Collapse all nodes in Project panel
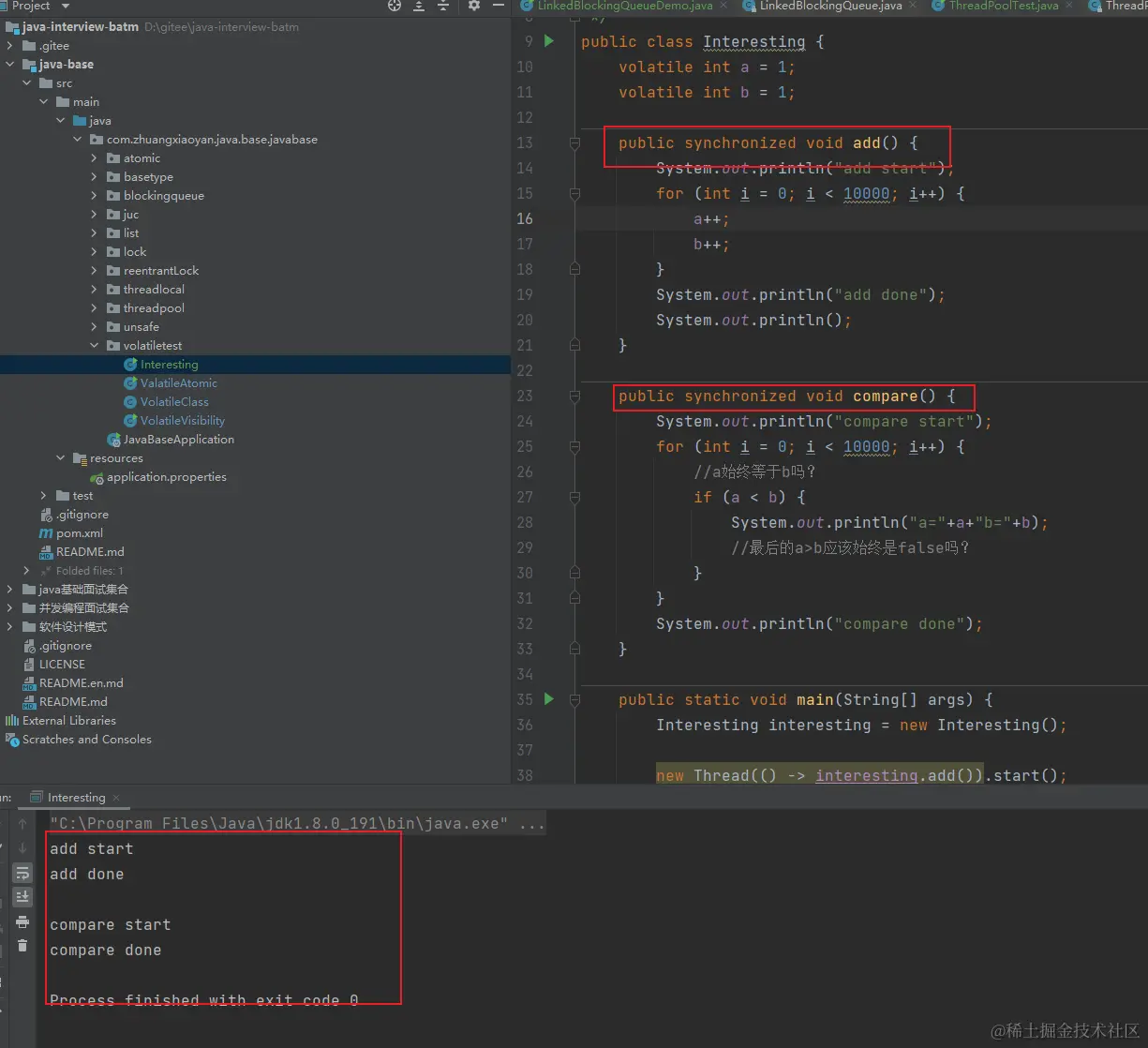 click(x=443, y=6)
